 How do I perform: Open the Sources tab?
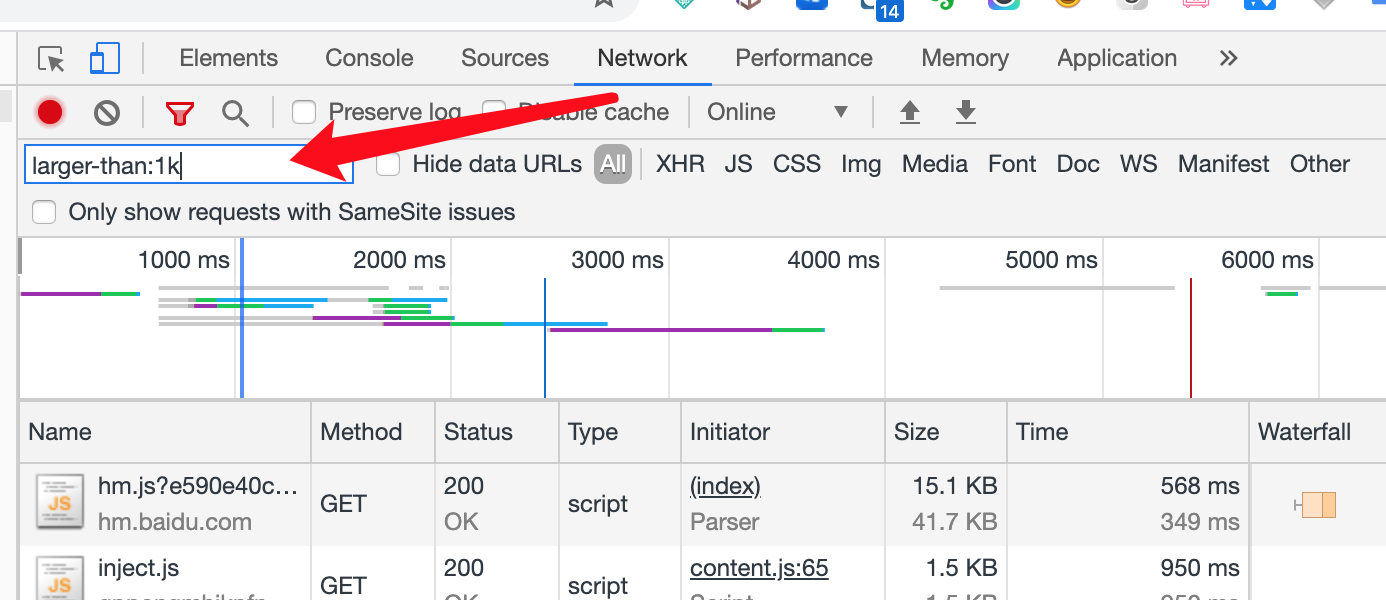[x=505, y=58]
